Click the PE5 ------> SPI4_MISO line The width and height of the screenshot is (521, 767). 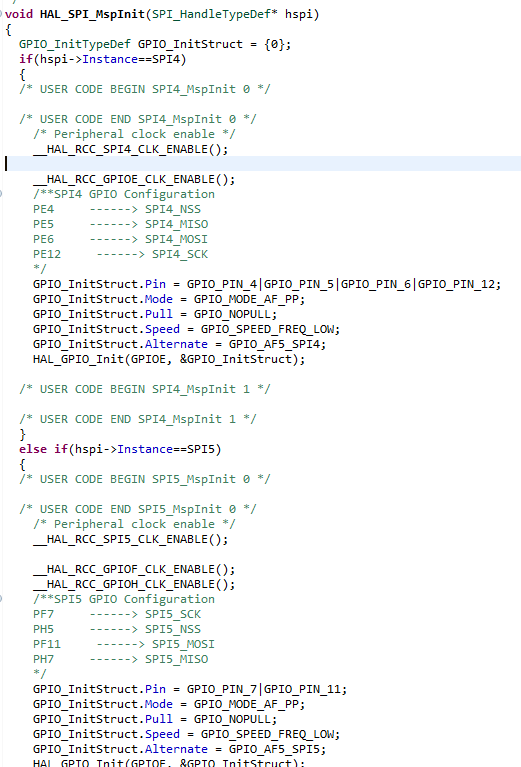click(120, 224)
